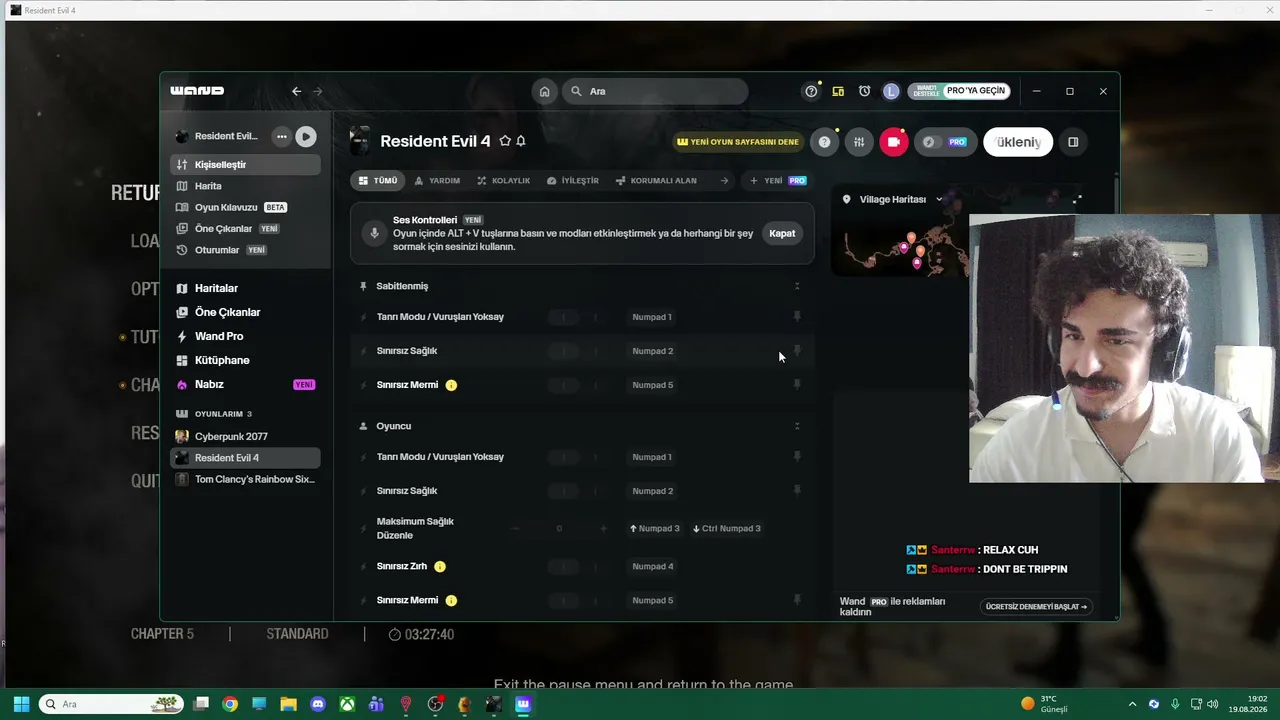Click pin icon for Oyuncu Sınırsız Sağlık
1280x720 pixels.
pyautogui.click(x=797, y=491)
